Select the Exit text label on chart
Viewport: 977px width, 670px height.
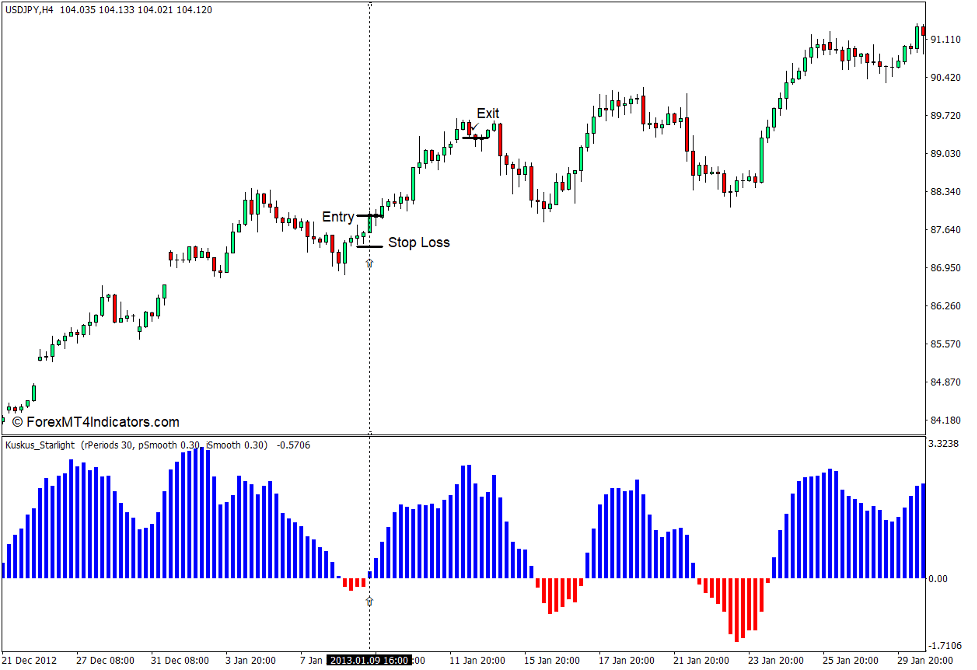(x=488, y=113)
